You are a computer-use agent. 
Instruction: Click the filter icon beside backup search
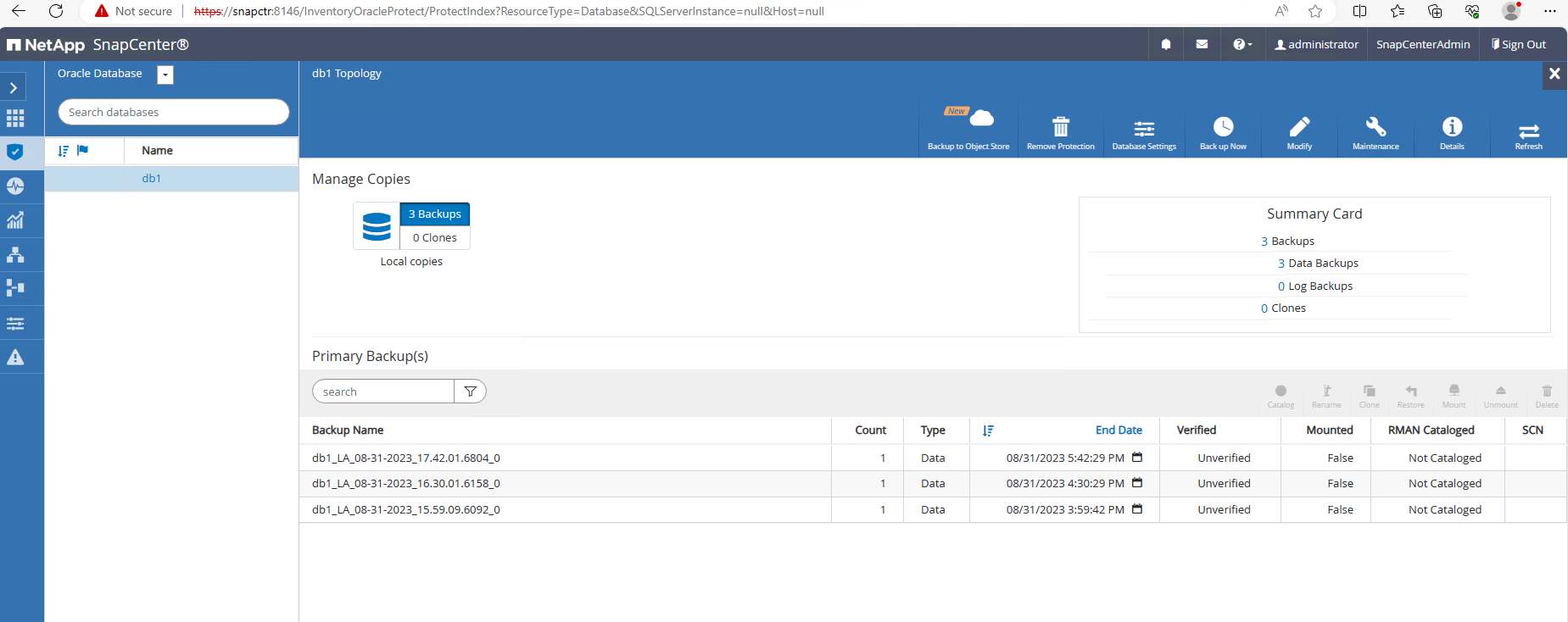pos(470,392)
